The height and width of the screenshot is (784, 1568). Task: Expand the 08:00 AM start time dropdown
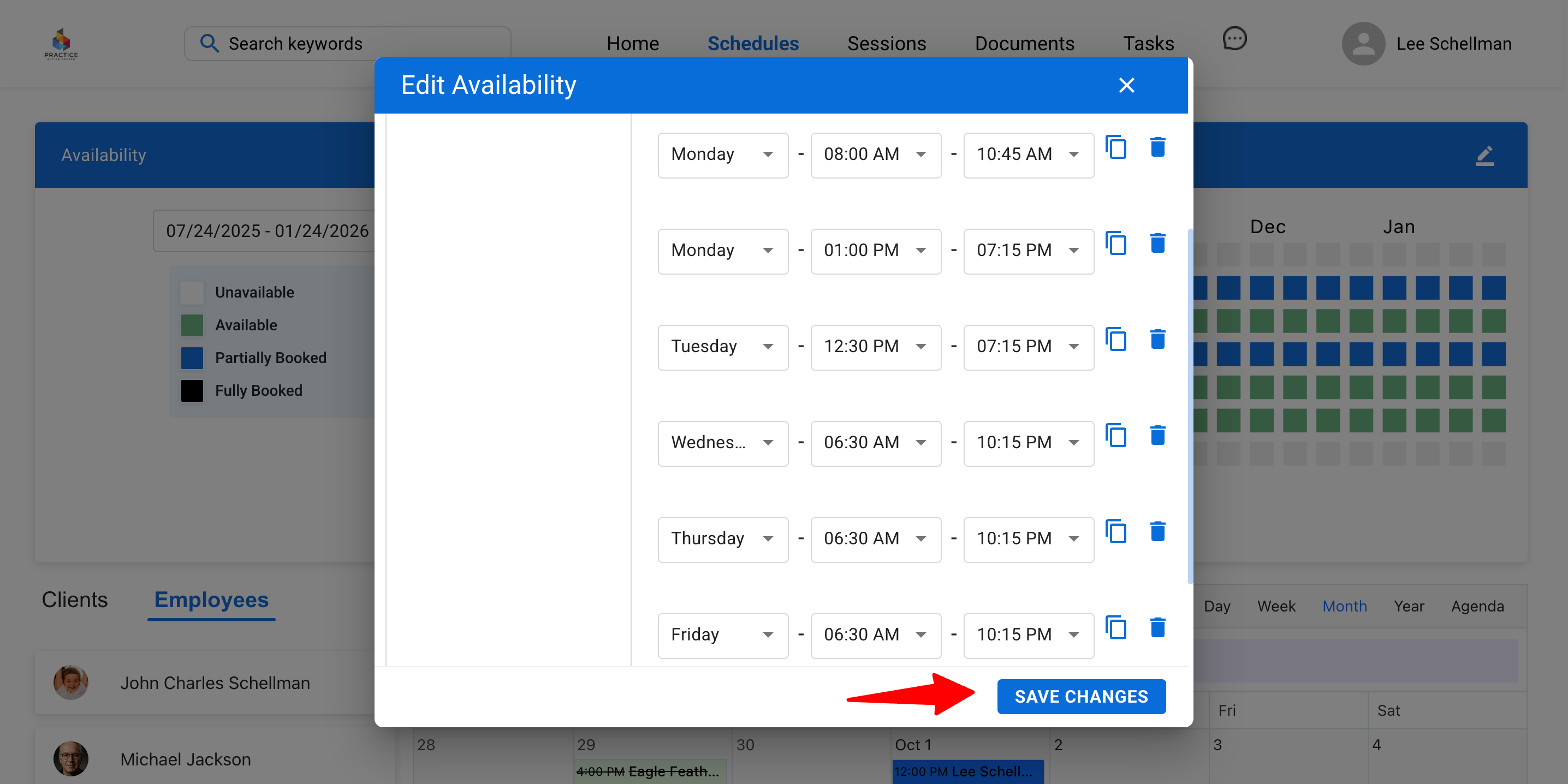875,155
